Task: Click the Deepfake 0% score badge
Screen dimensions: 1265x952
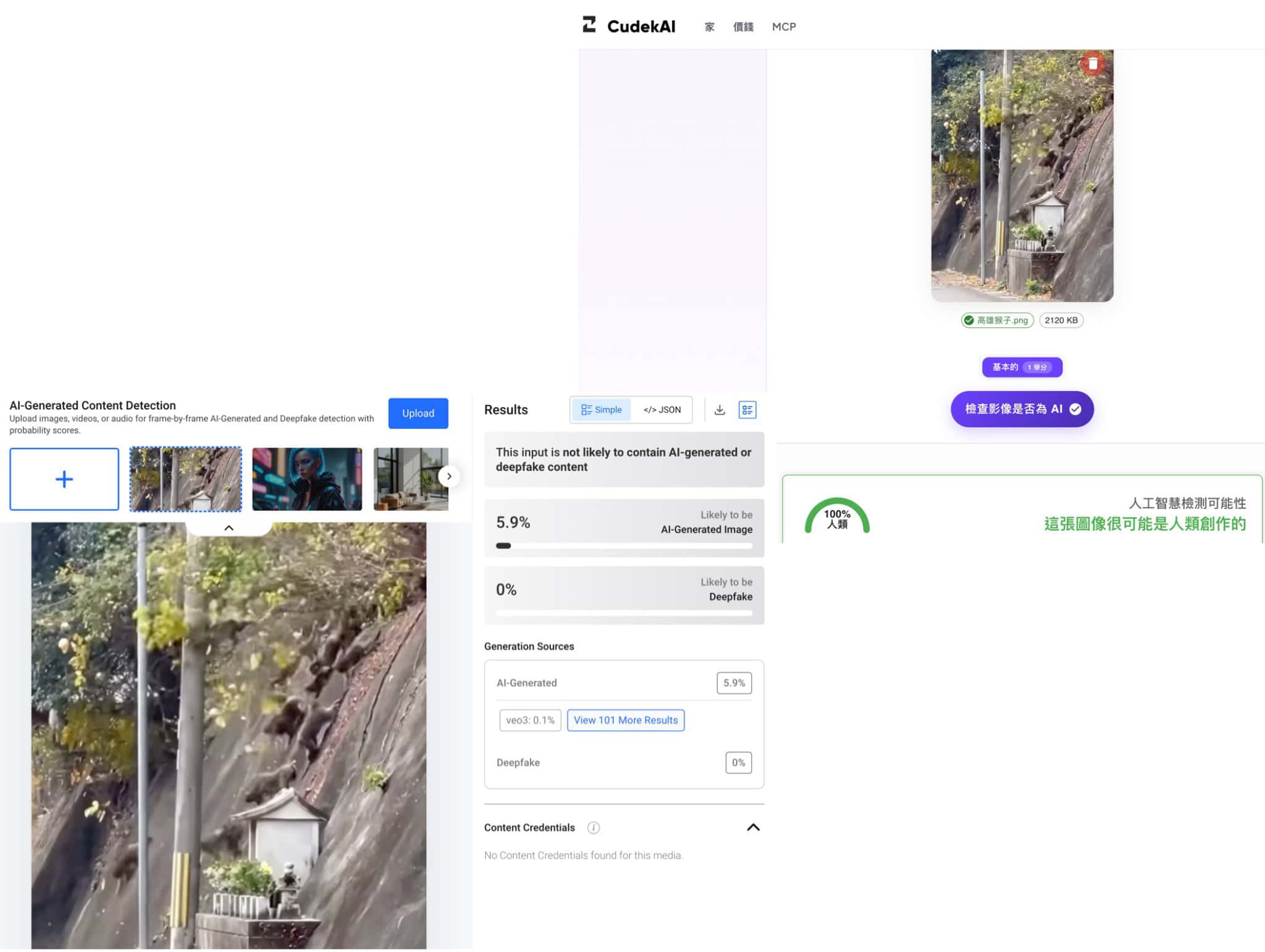Action: pyautogui.click(x=739, y=762)
